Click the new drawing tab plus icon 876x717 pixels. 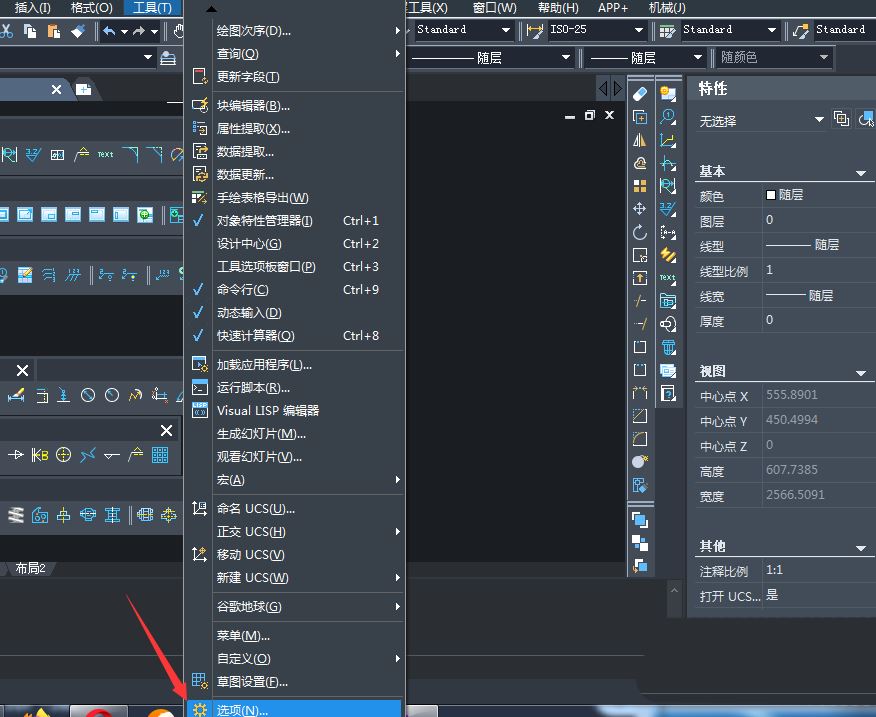pyautogui.click(x=83, y=89)
